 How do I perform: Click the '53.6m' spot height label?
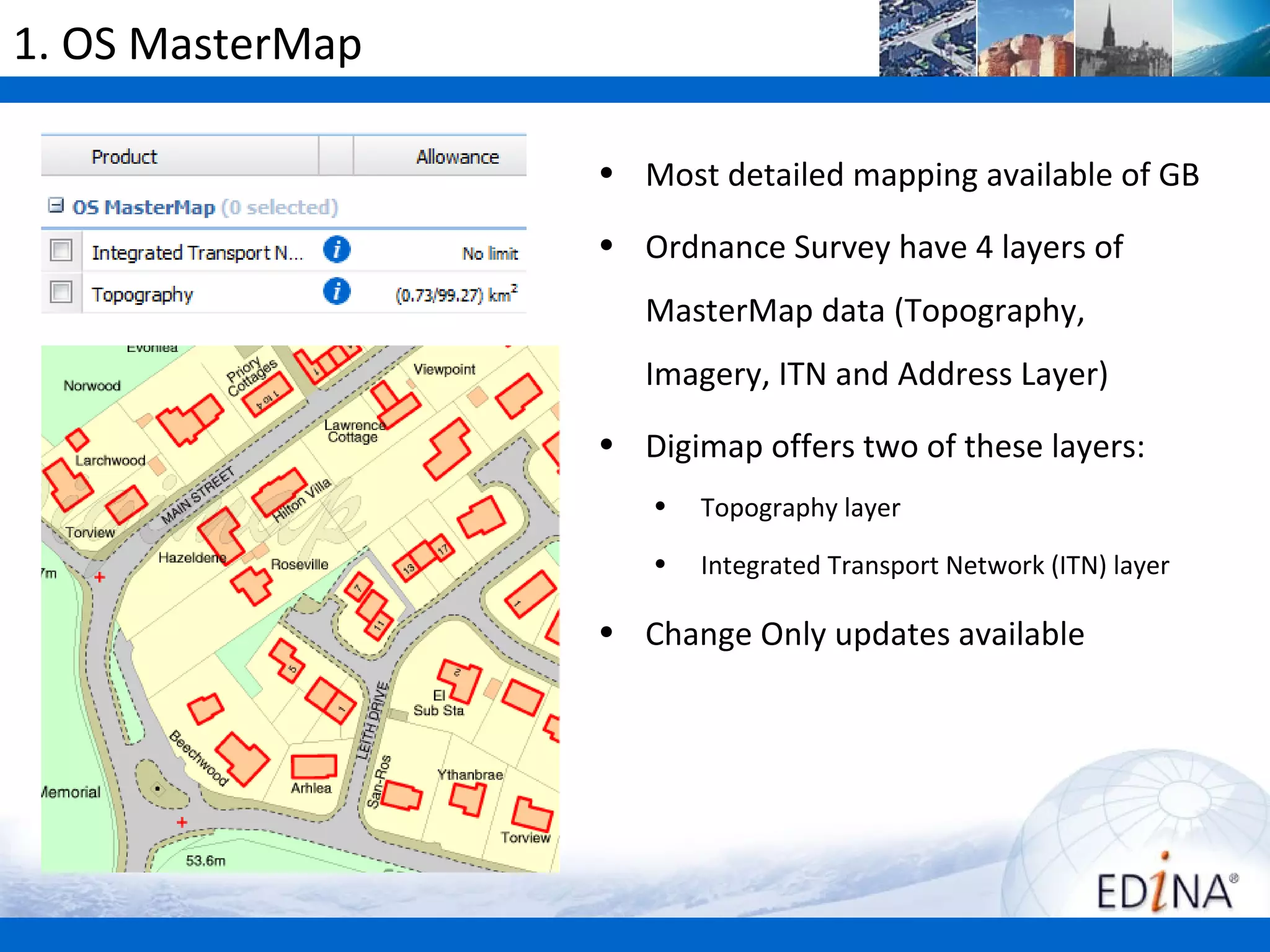(x=206, y=860)
